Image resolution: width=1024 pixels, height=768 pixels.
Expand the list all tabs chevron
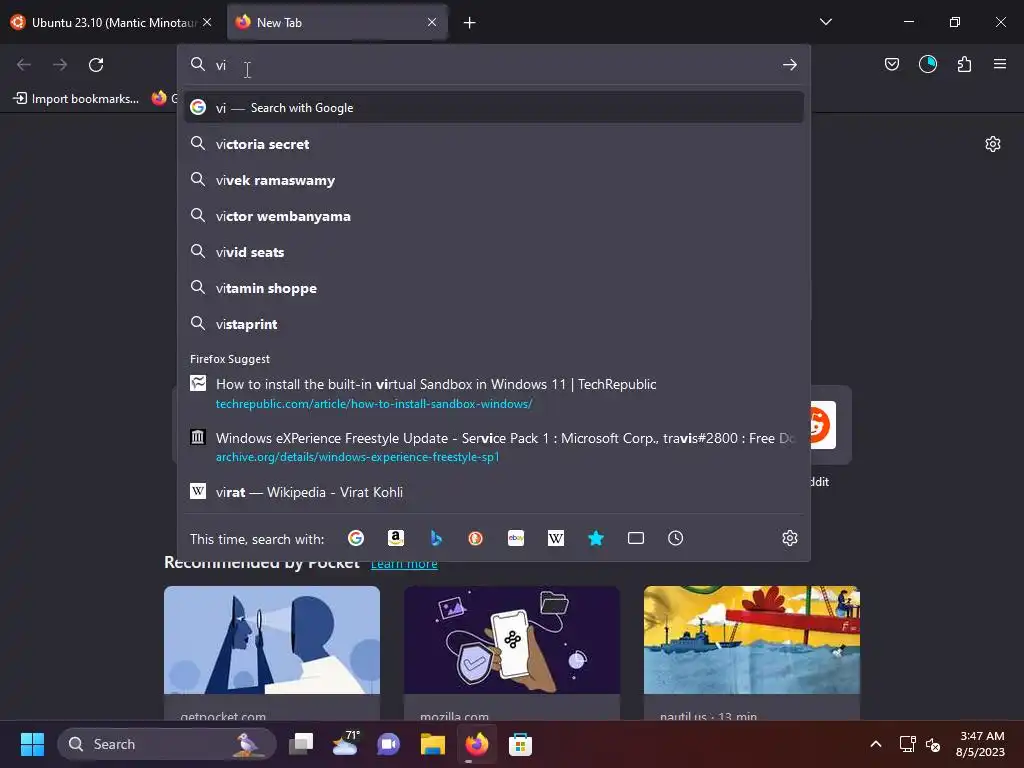pos(825,22)
